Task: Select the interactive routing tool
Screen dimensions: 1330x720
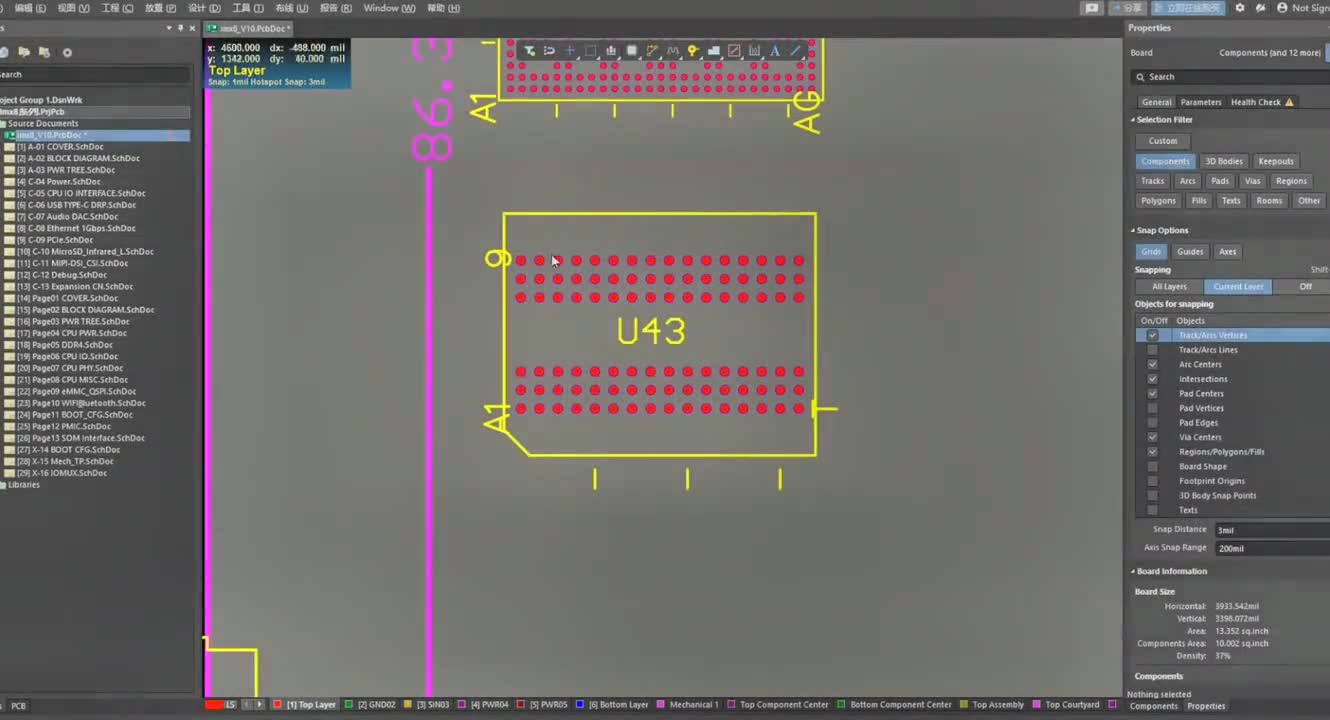Action: [x=652, y=51]
